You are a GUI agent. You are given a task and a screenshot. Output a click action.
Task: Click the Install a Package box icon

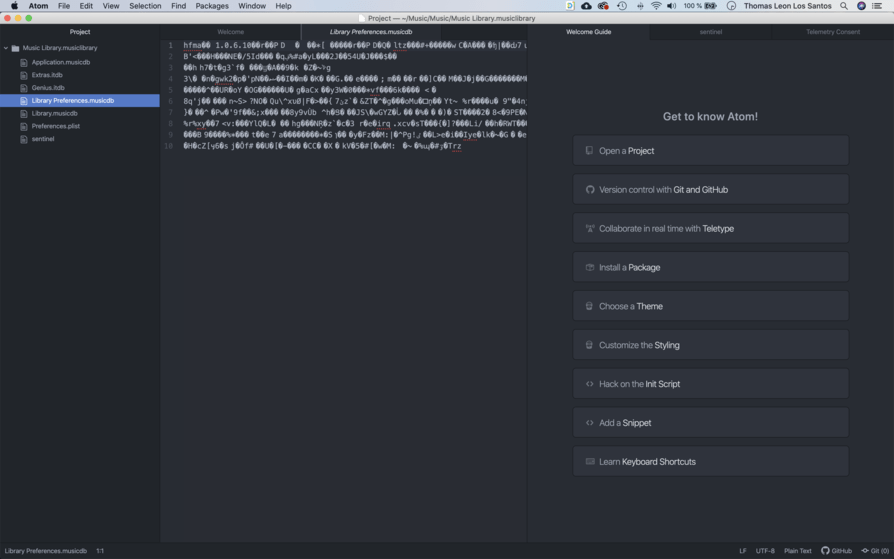(590, 267)
